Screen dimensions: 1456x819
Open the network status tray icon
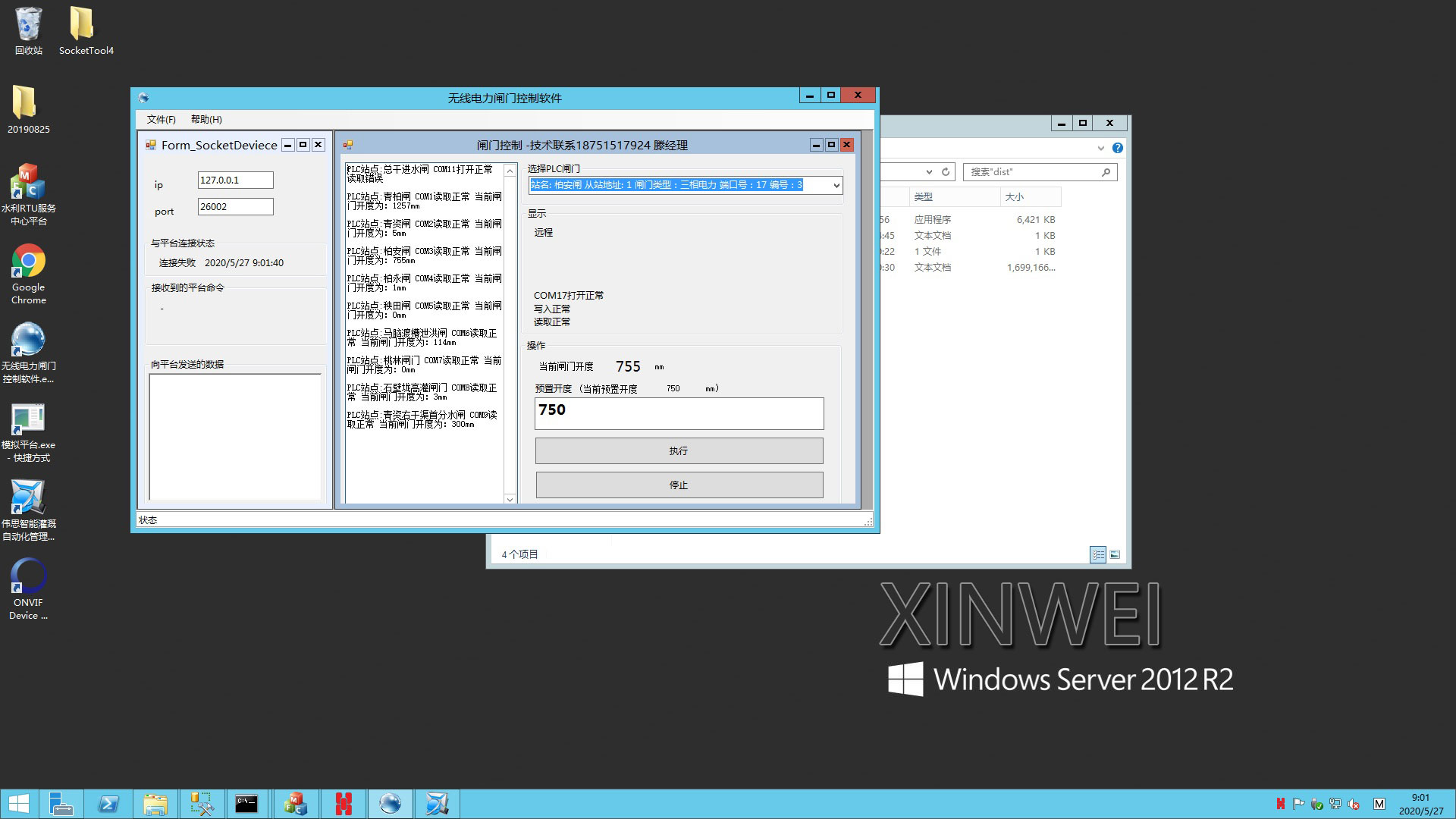pos(1335,804)
